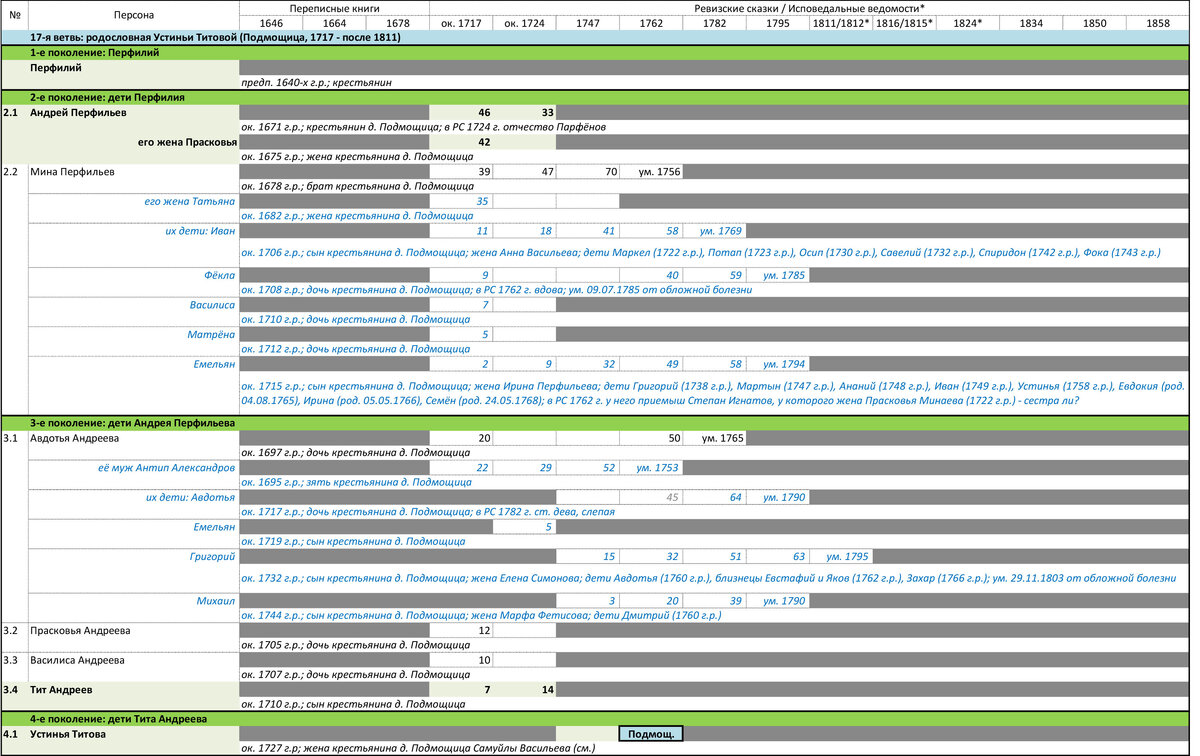Viewport: 1200px width, 756px height.
Task: Select the 'Переписные книги' header cell
Action: (334, 8)
